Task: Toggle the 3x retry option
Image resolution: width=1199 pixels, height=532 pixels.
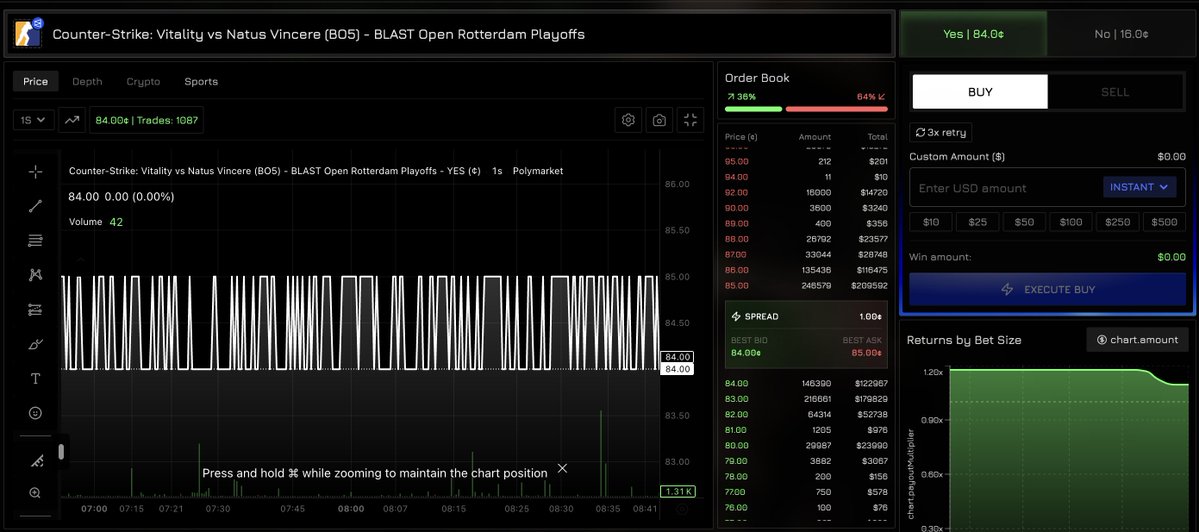Action: tap(941, 132)
